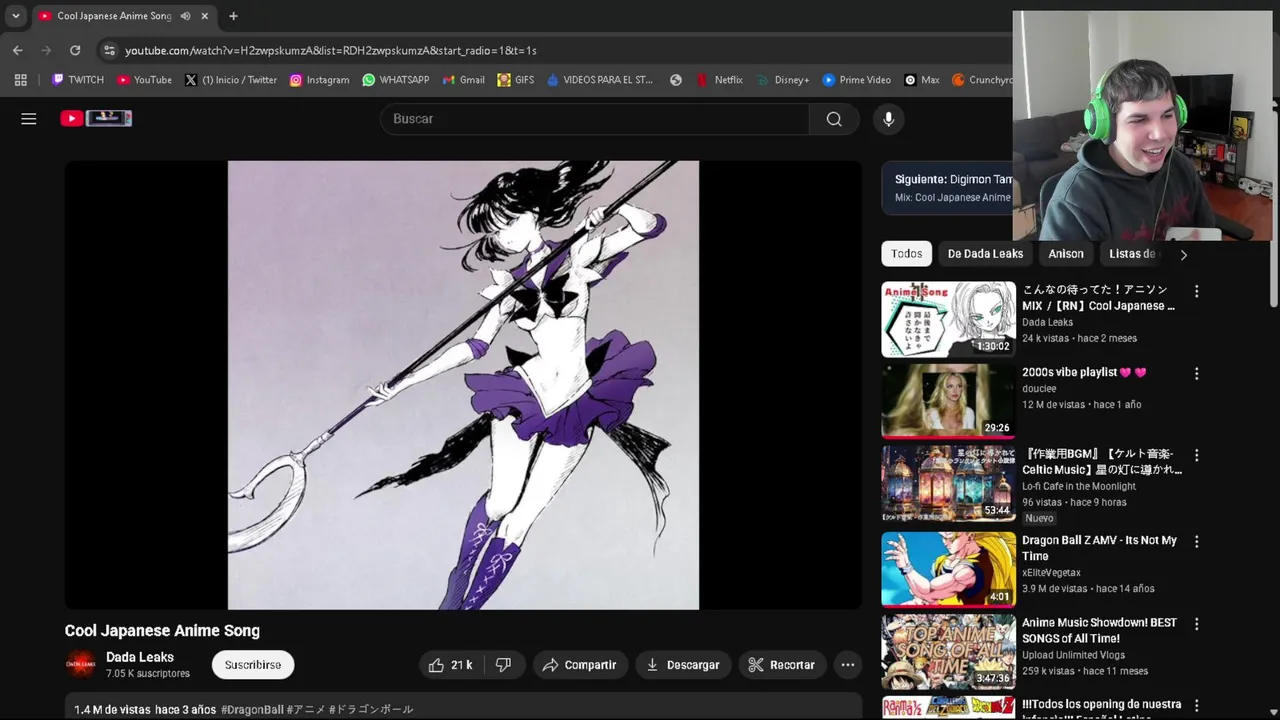1280x720 pixels.
Task: Open options for 2000s vibe playlist
Action: coord(1197,373)
